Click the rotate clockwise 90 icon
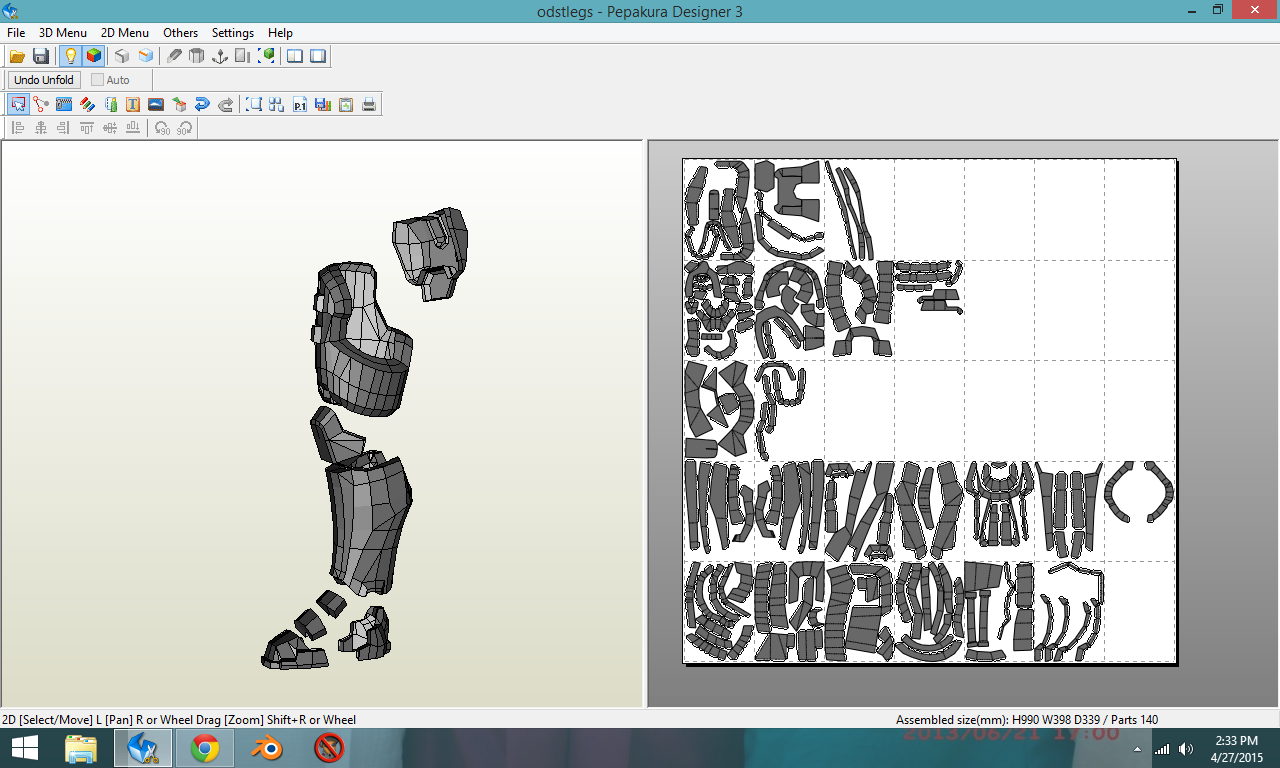The image size is (1280, 768). 185,128
